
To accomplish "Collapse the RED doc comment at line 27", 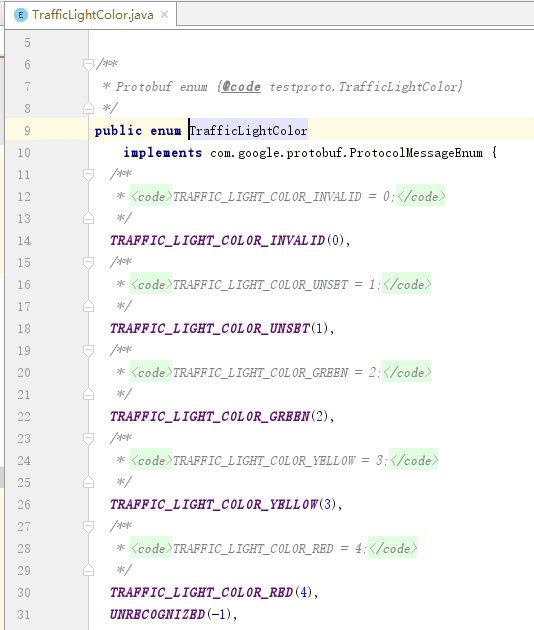I will (x=88, y=526).
